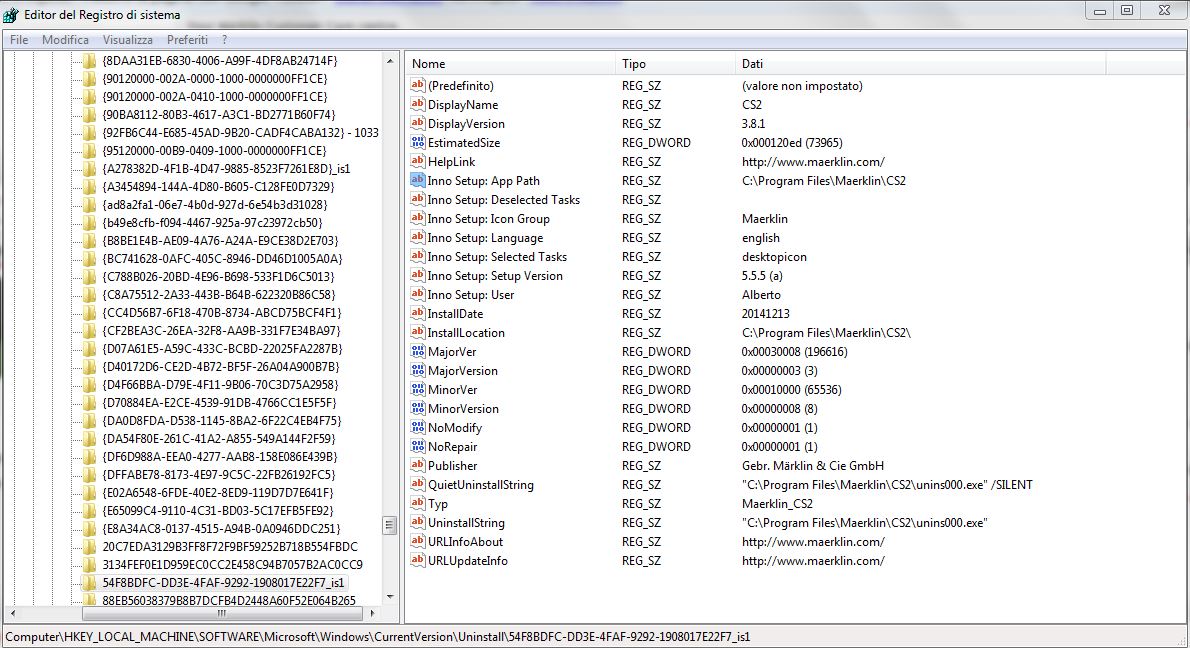Click the Inno Setup: Language value icon
Image resolution: width=1190 pixels, height=648 pixels.
pos(417,237)
